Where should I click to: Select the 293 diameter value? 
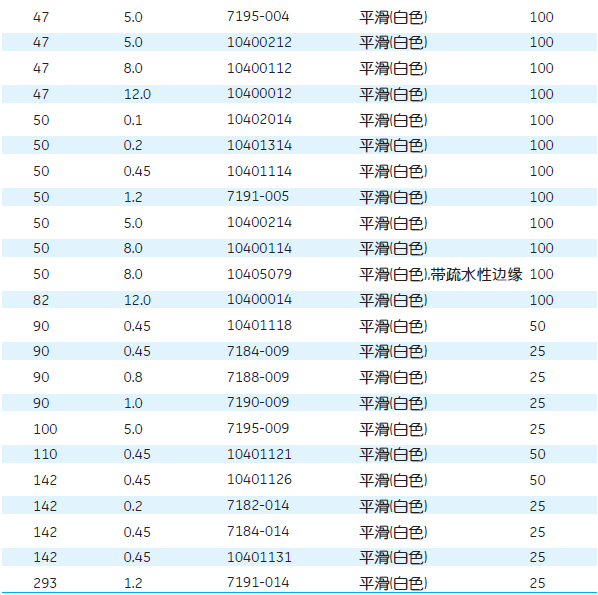(x=45, y=583)
